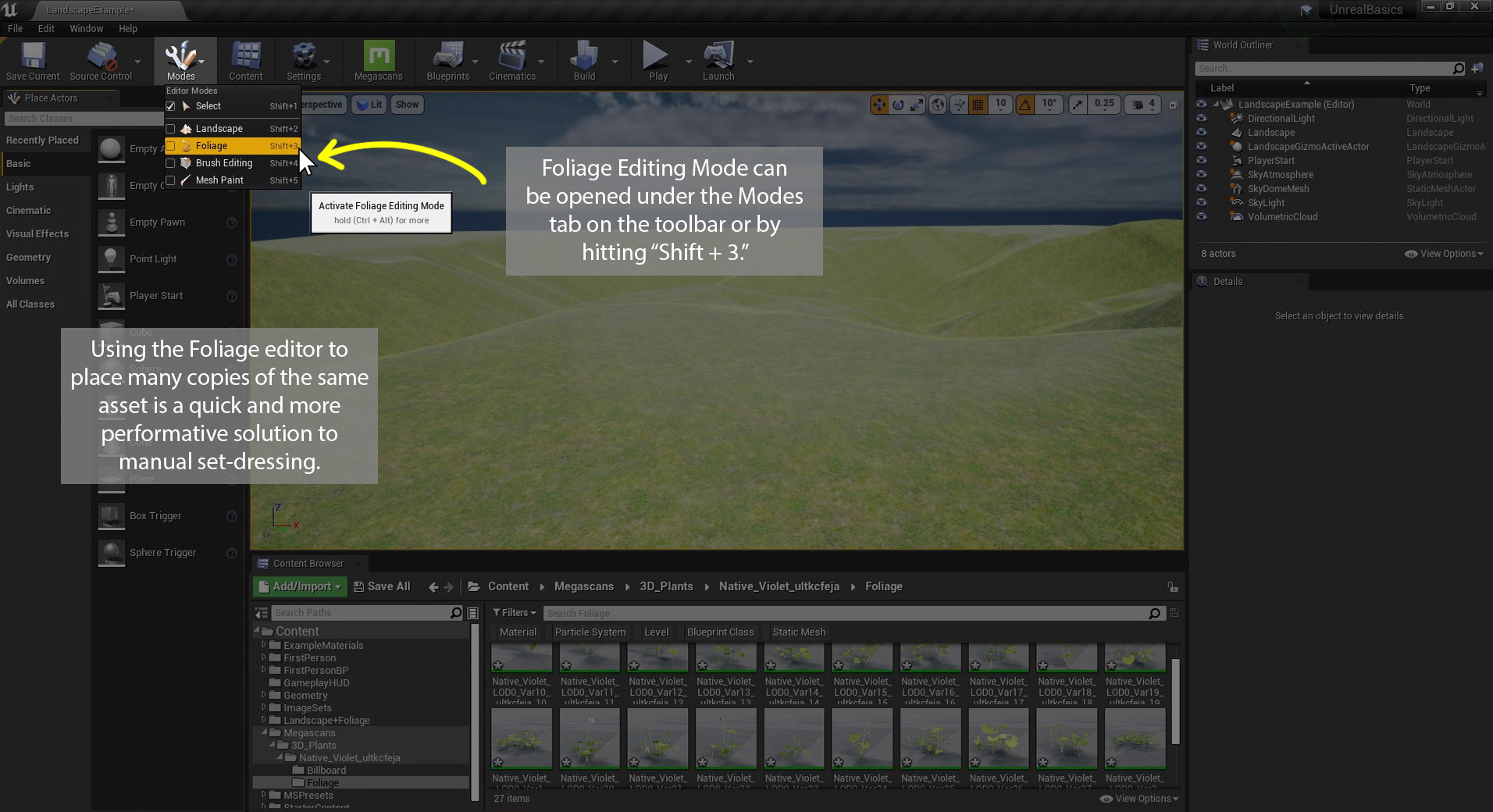The image size is (1493, 812).
Task: Open the Content toolbar button
Action: click(246, 61)
